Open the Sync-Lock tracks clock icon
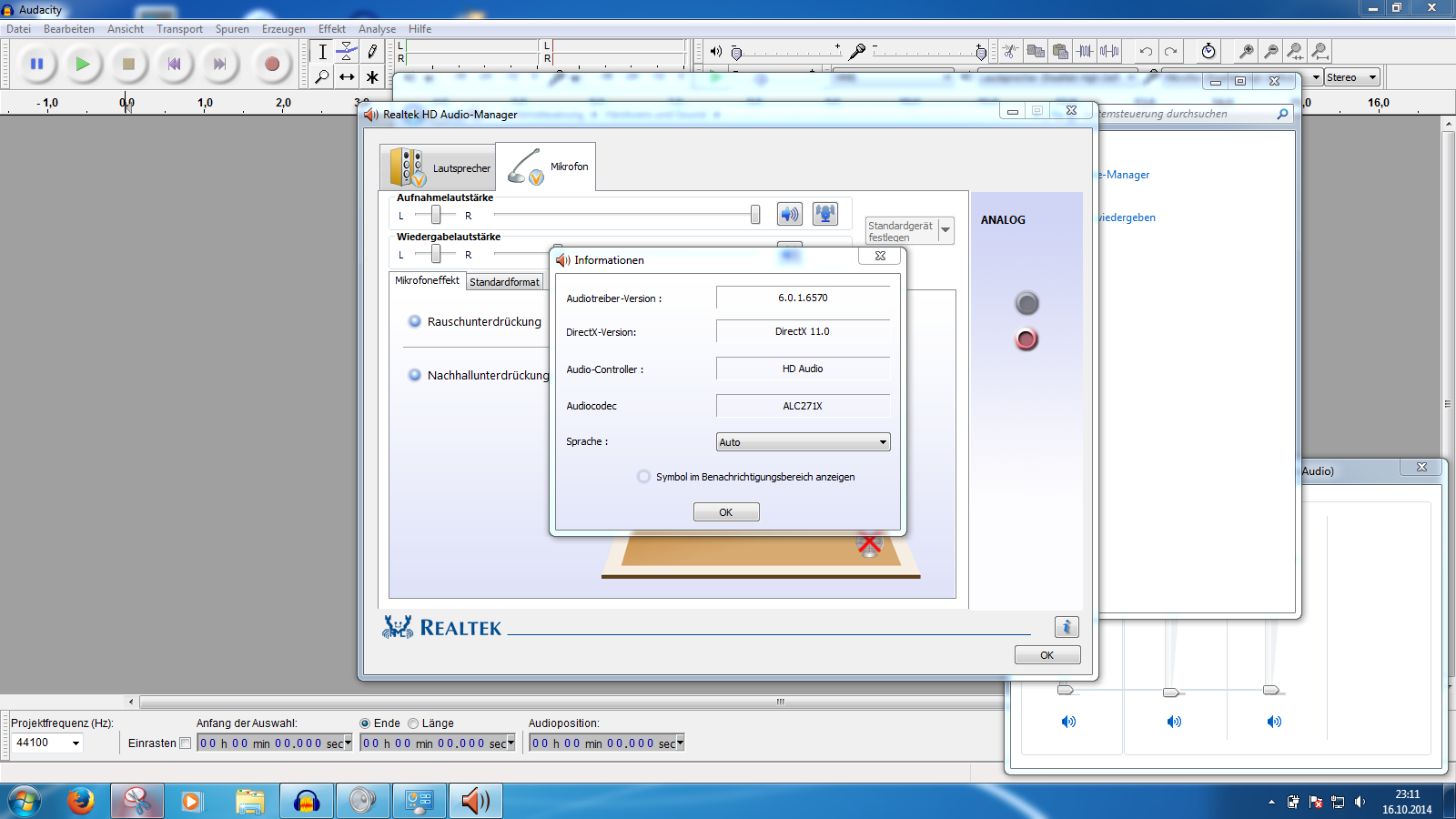 pyautogui.click(x=1208, y=51)
